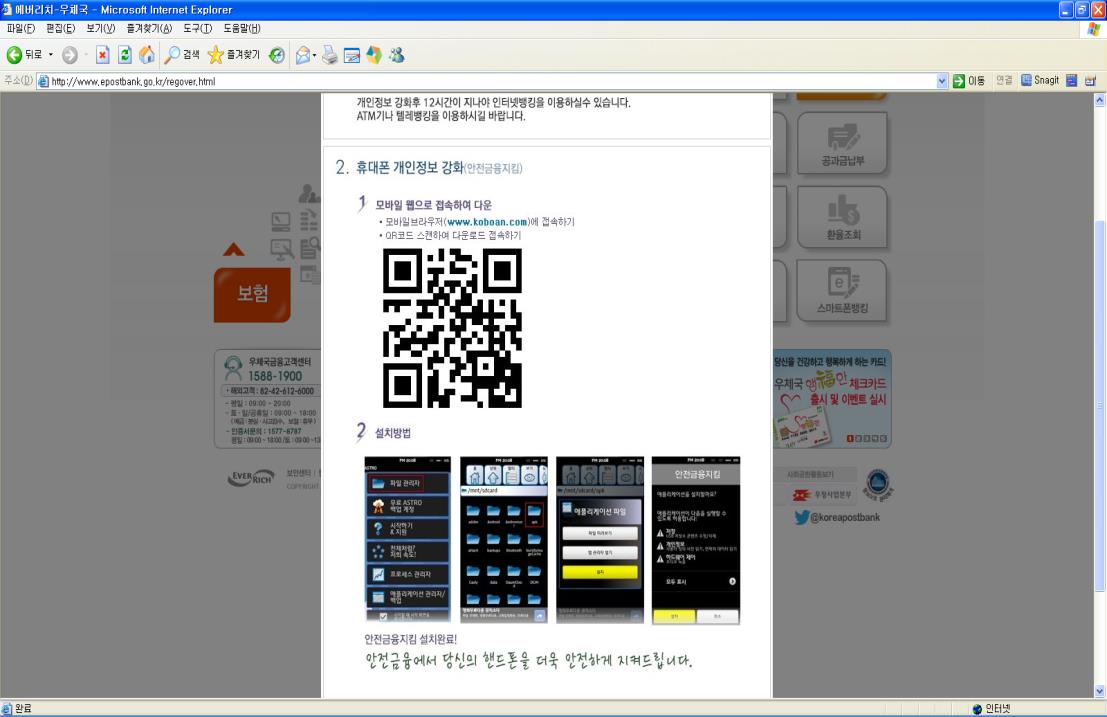Open the 보기(V) menu

click(x=100, y=28)
